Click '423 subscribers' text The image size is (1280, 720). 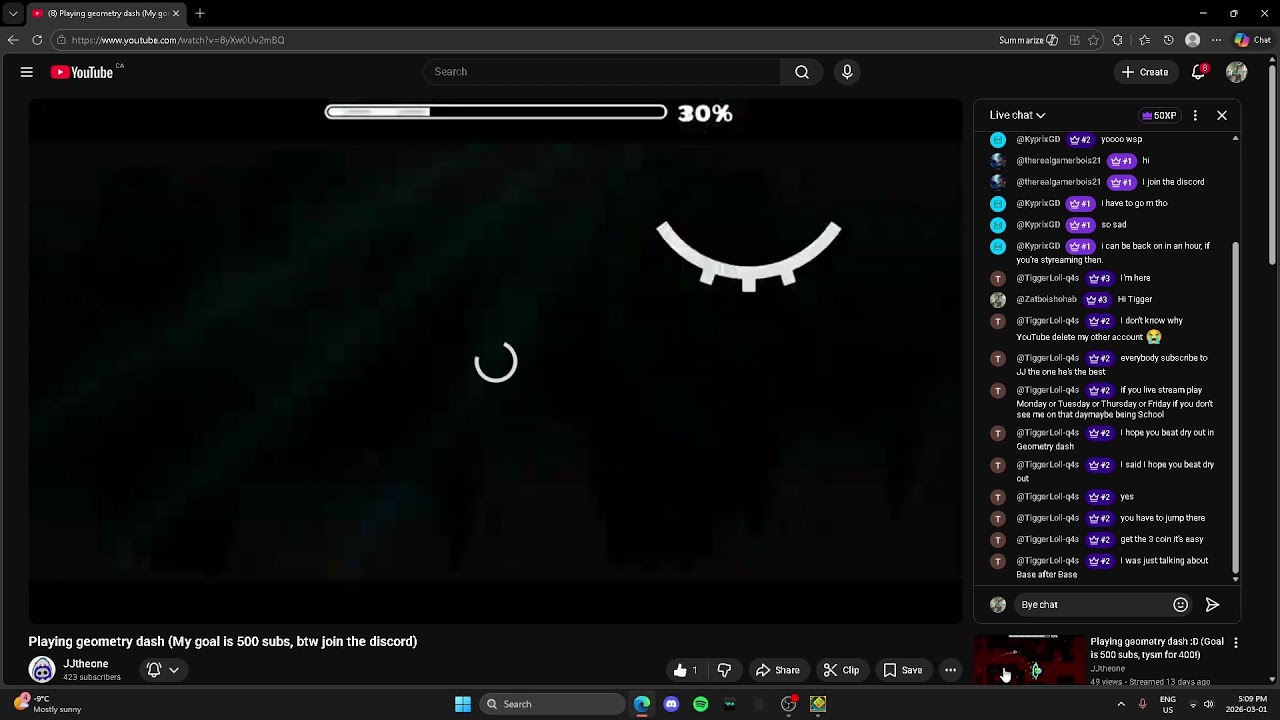click(92, 677)
